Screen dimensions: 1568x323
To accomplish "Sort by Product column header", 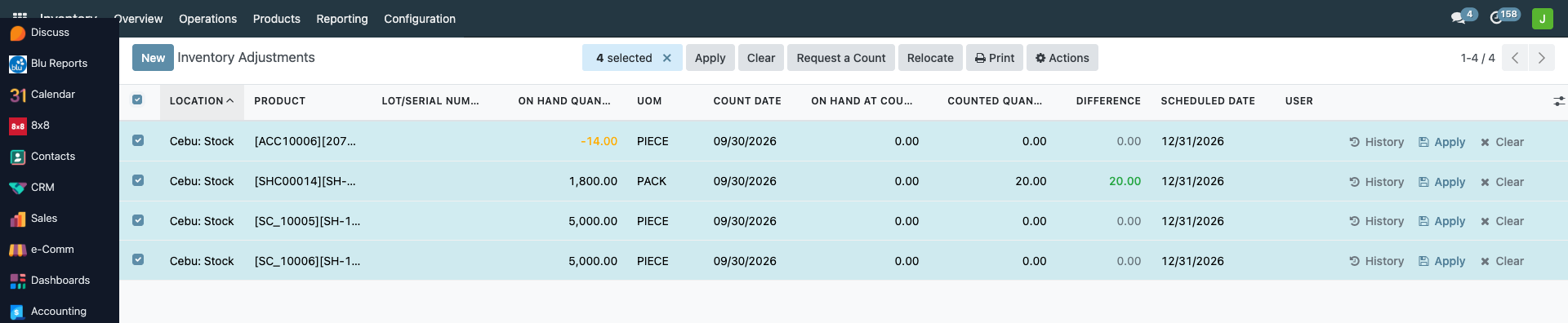I will coord(279,101).
